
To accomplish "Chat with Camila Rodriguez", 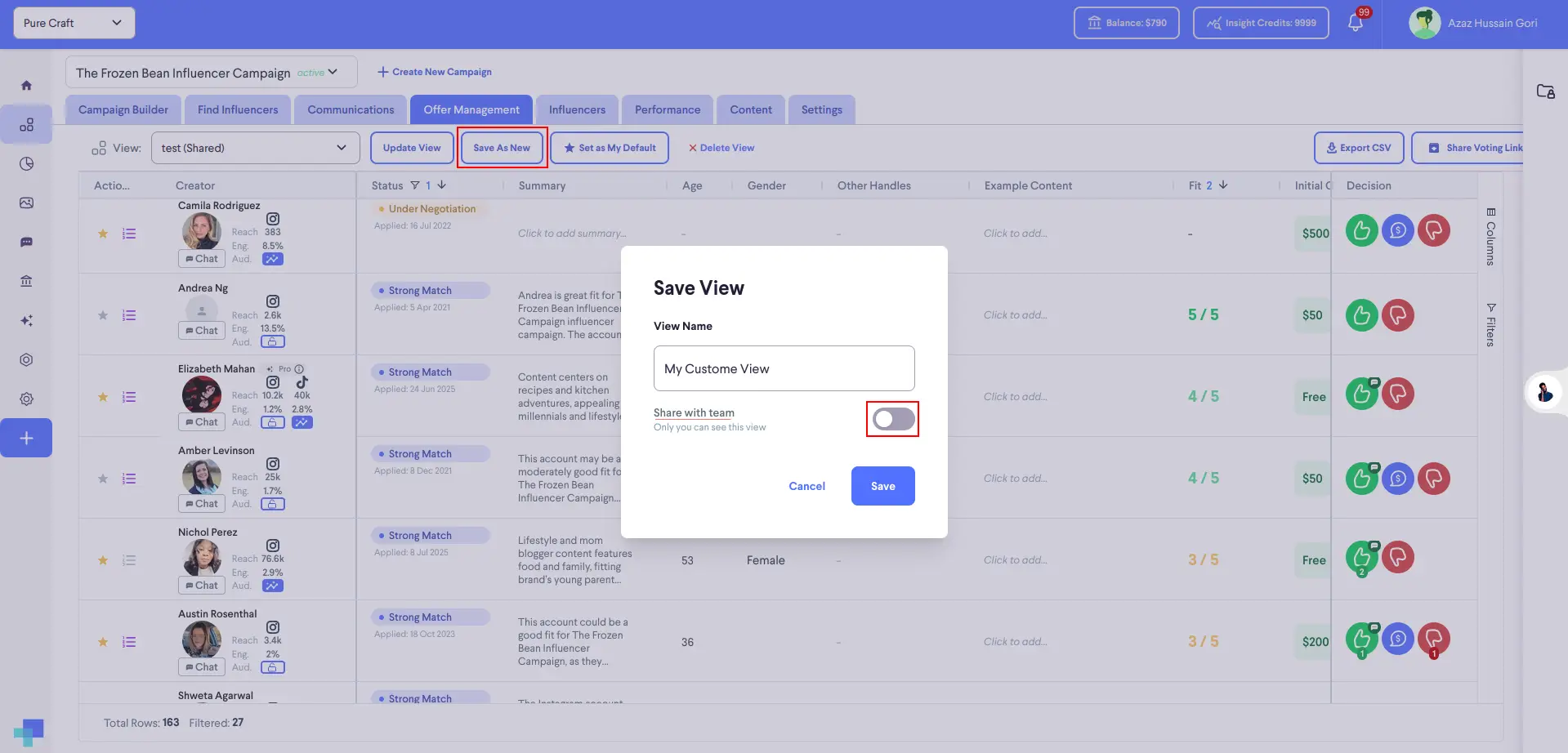I will point(201,259).
